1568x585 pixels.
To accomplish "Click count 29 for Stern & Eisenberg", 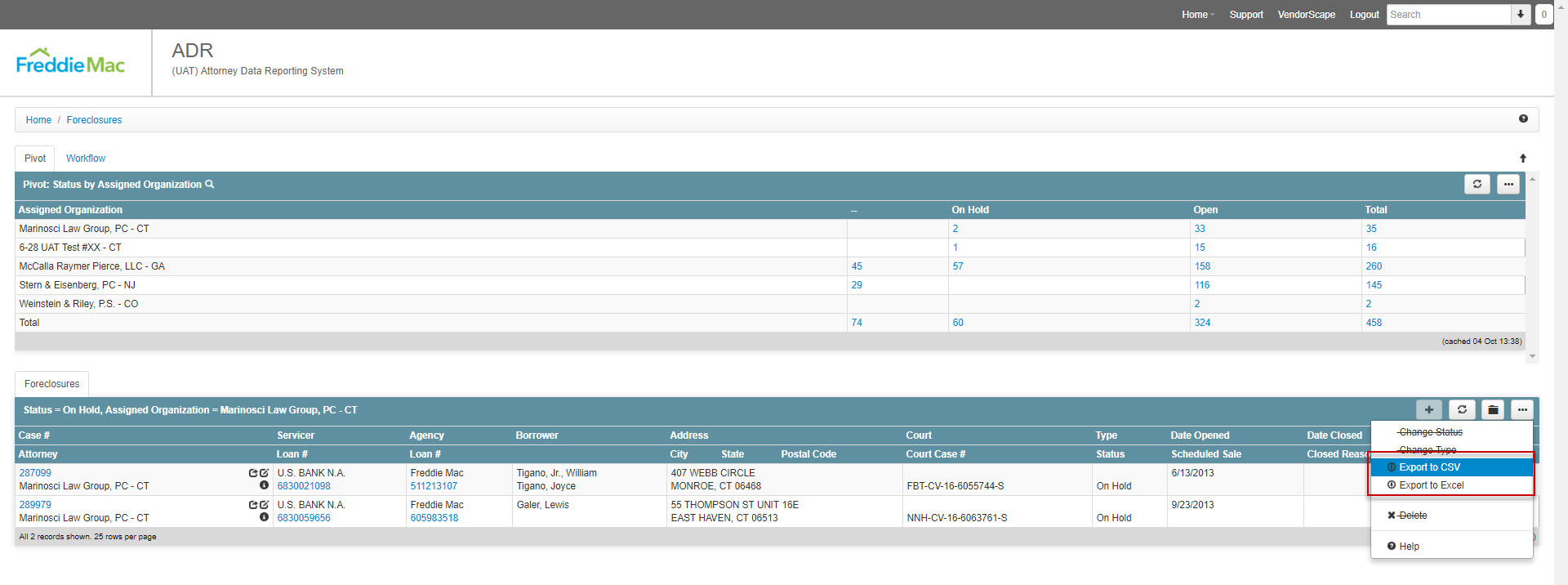I will point(857,285).
